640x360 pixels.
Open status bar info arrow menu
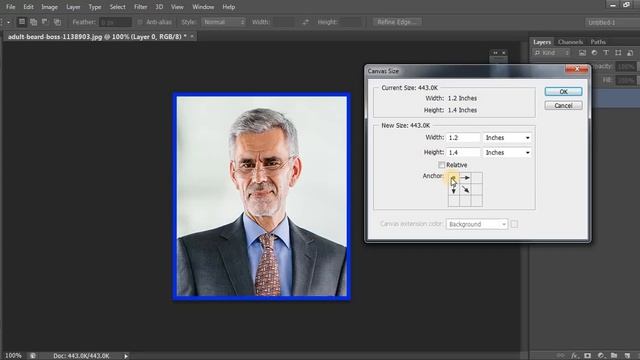point(126,356)
